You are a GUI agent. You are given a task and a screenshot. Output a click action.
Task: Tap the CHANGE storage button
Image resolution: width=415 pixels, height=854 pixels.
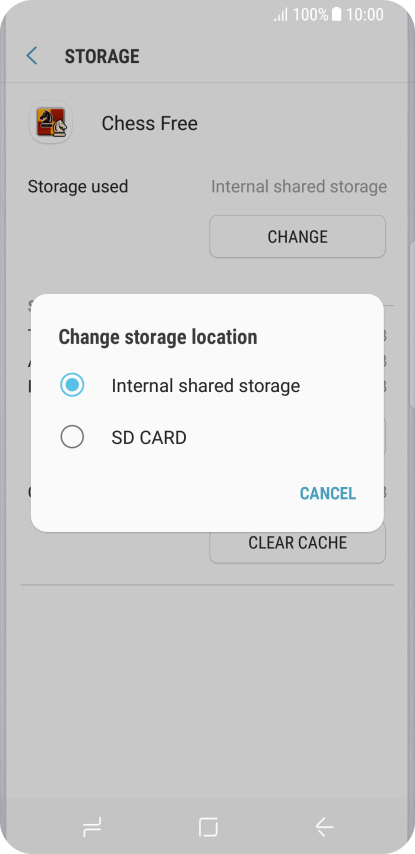click(297, 236)
